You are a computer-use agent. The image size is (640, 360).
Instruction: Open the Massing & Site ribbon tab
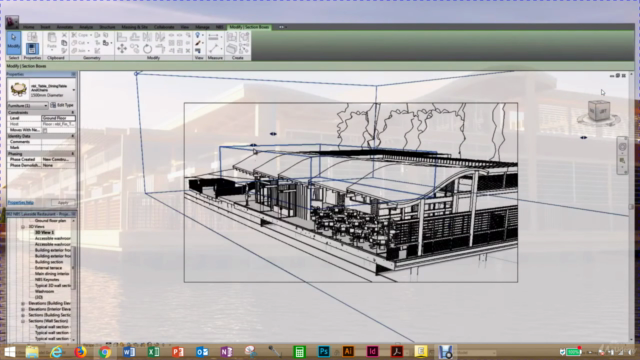[x=134, y=27]
